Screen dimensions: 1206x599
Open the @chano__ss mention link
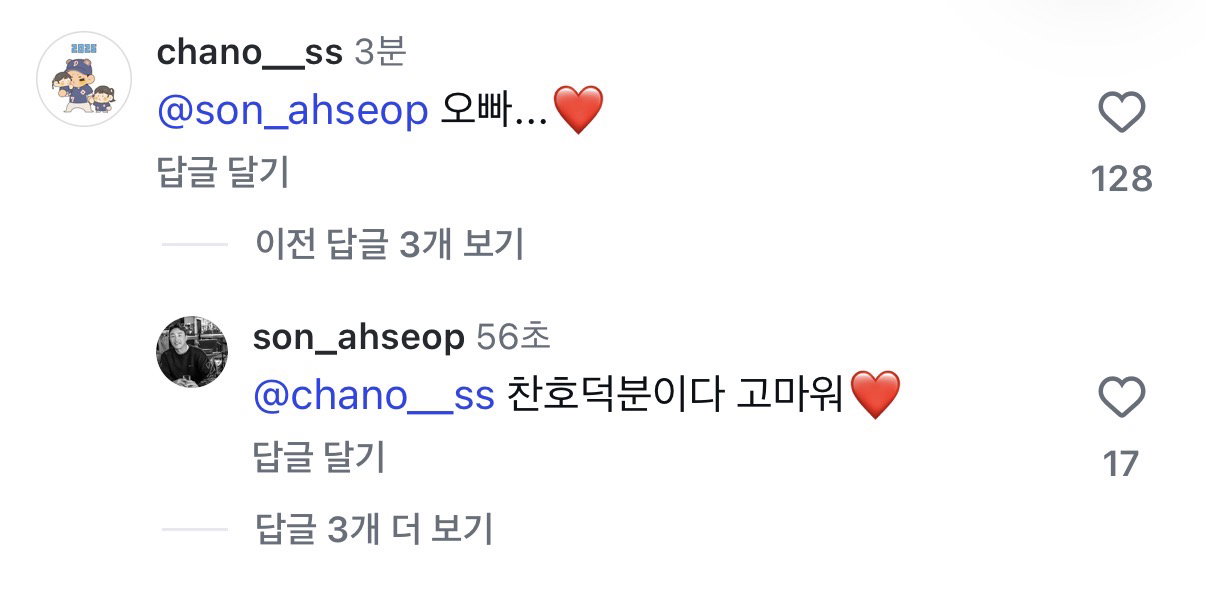pyautogui.click(x=374, y=396)
